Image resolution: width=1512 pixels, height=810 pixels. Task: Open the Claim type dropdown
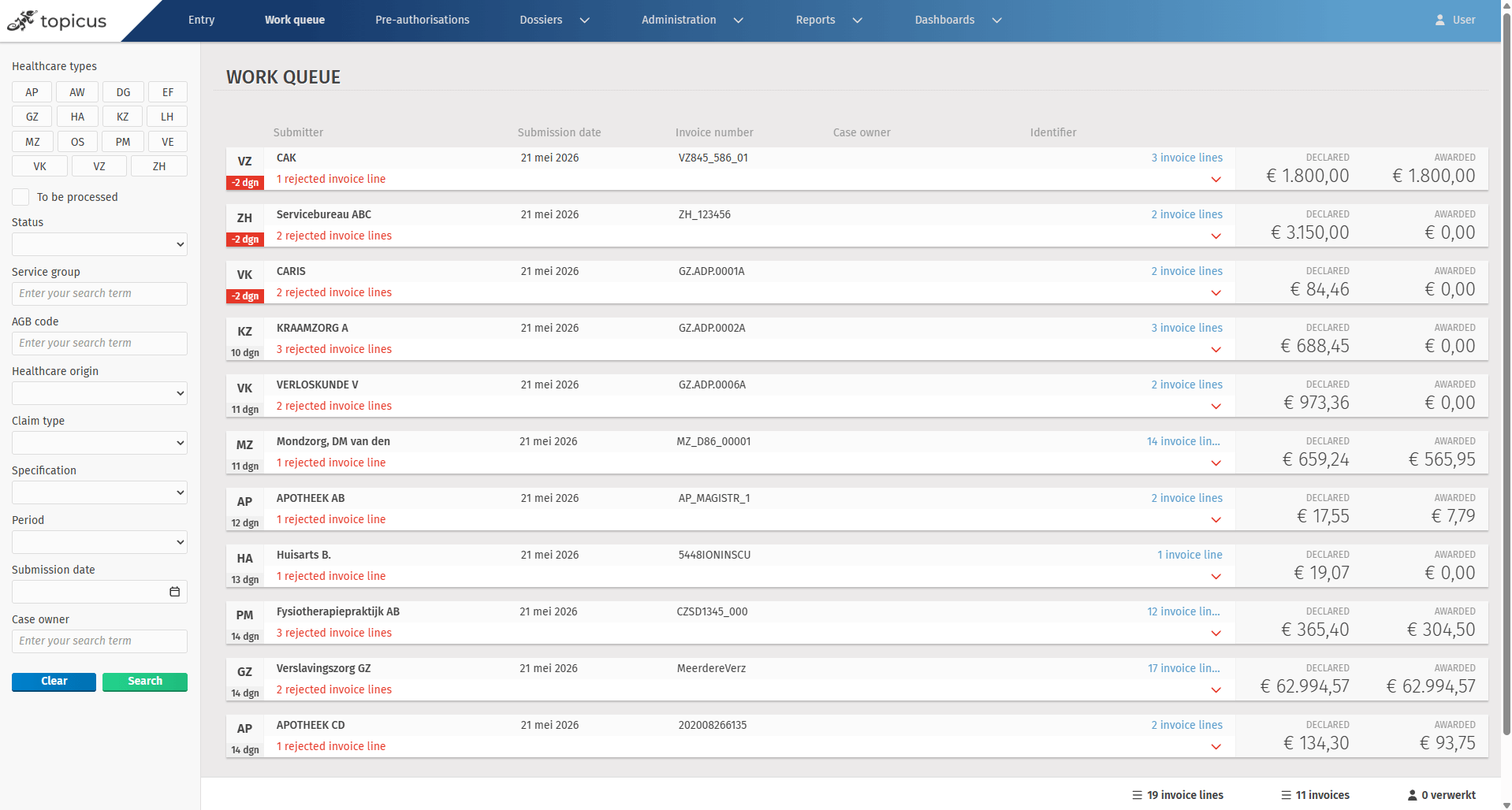click(99, 443)
